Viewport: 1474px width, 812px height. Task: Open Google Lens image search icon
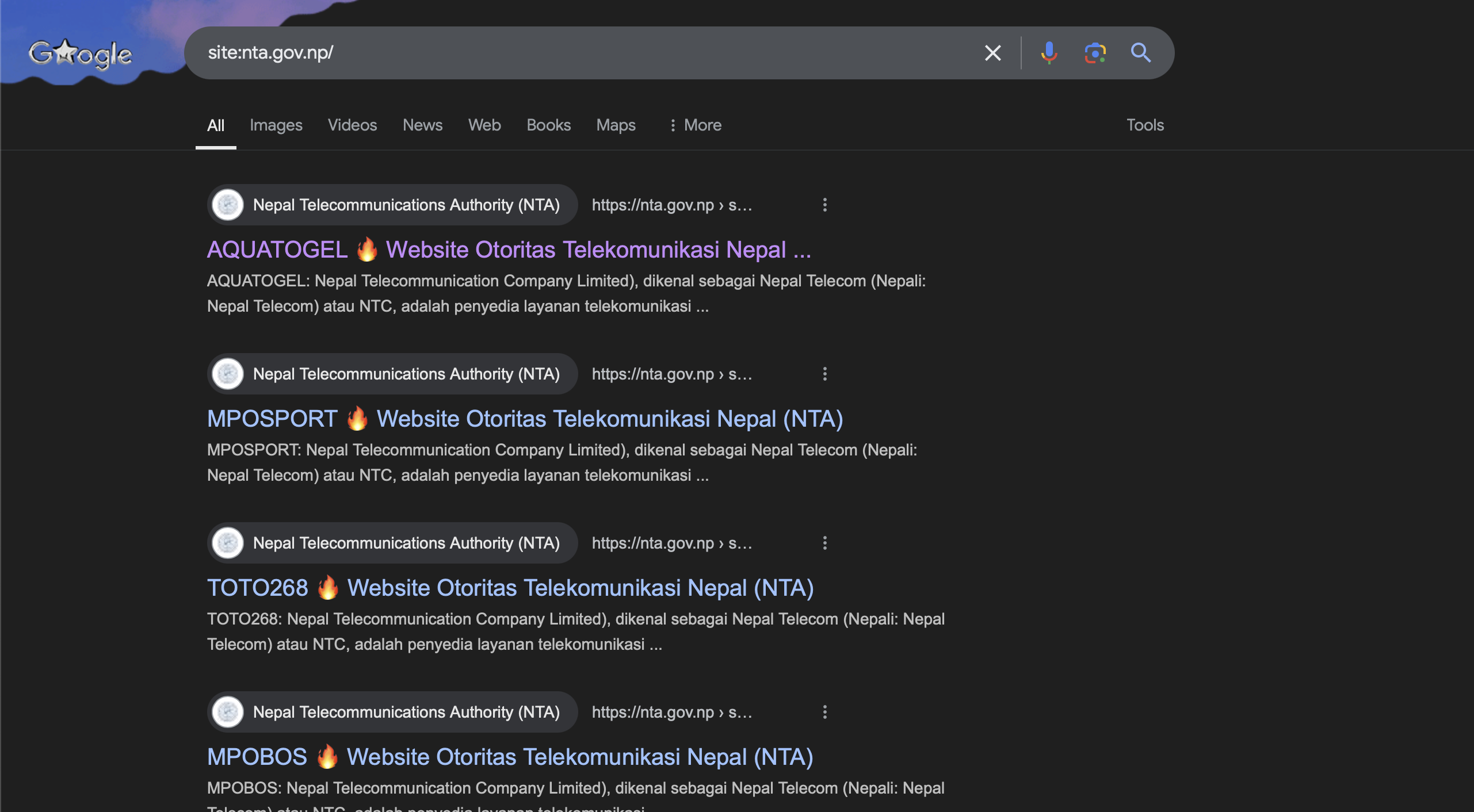(x=1095, y=53)
